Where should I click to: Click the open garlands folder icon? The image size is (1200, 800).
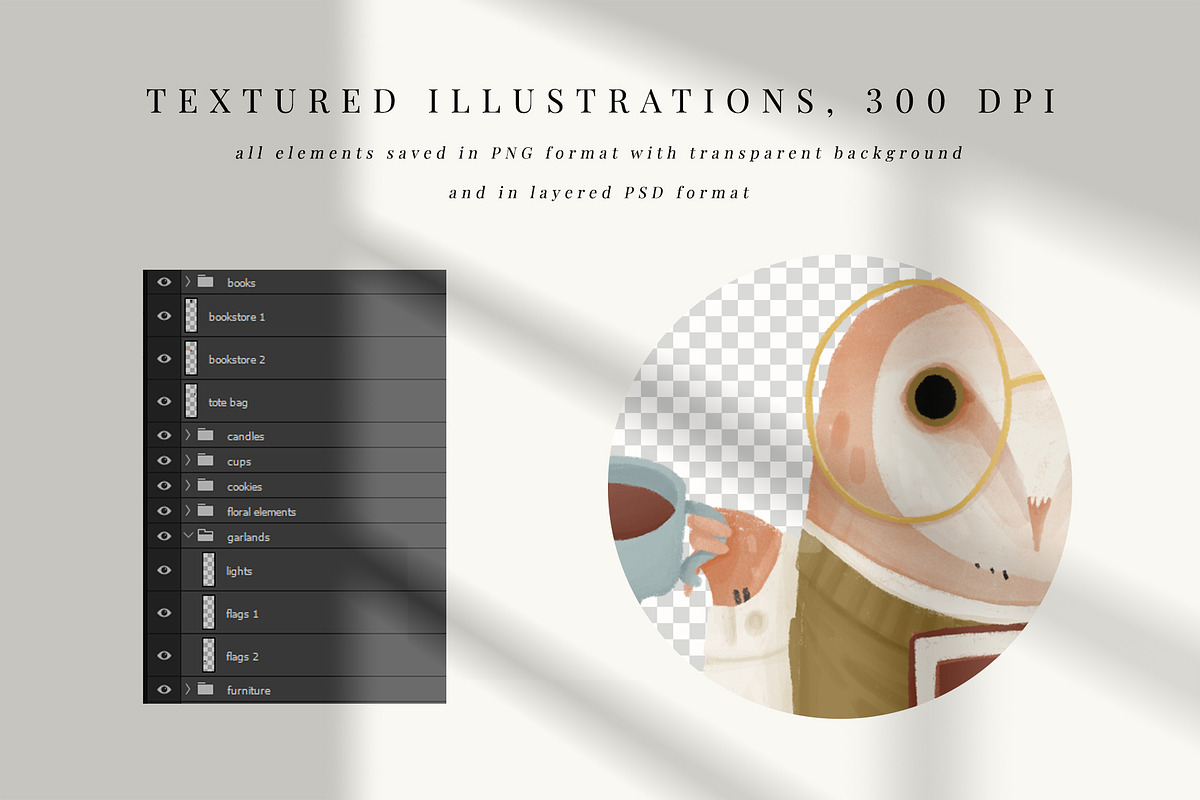click(206, 536)
